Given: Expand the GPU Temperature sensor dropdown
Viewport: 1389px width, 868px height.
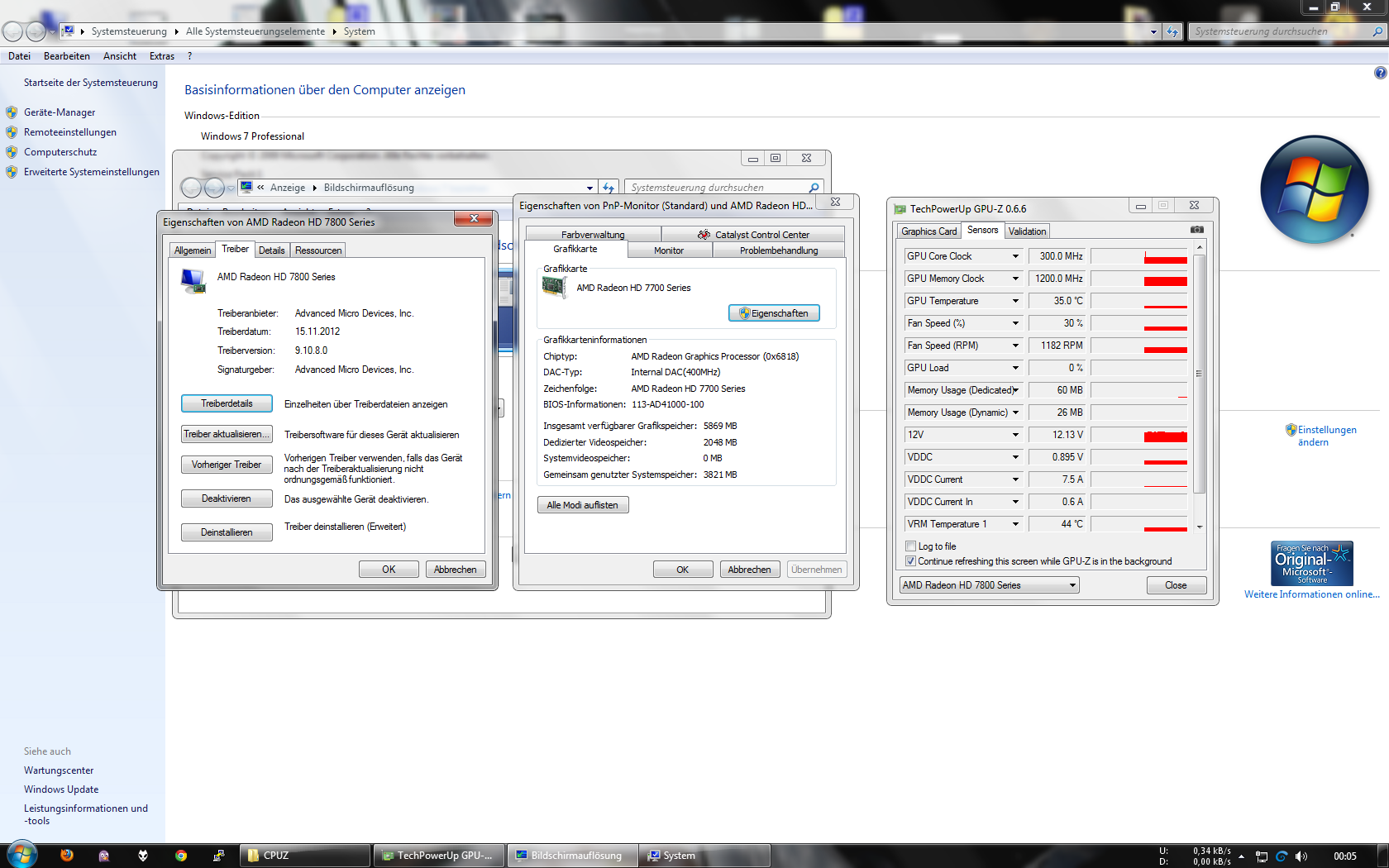Looking at the screenshot, I should (1015, 301).
